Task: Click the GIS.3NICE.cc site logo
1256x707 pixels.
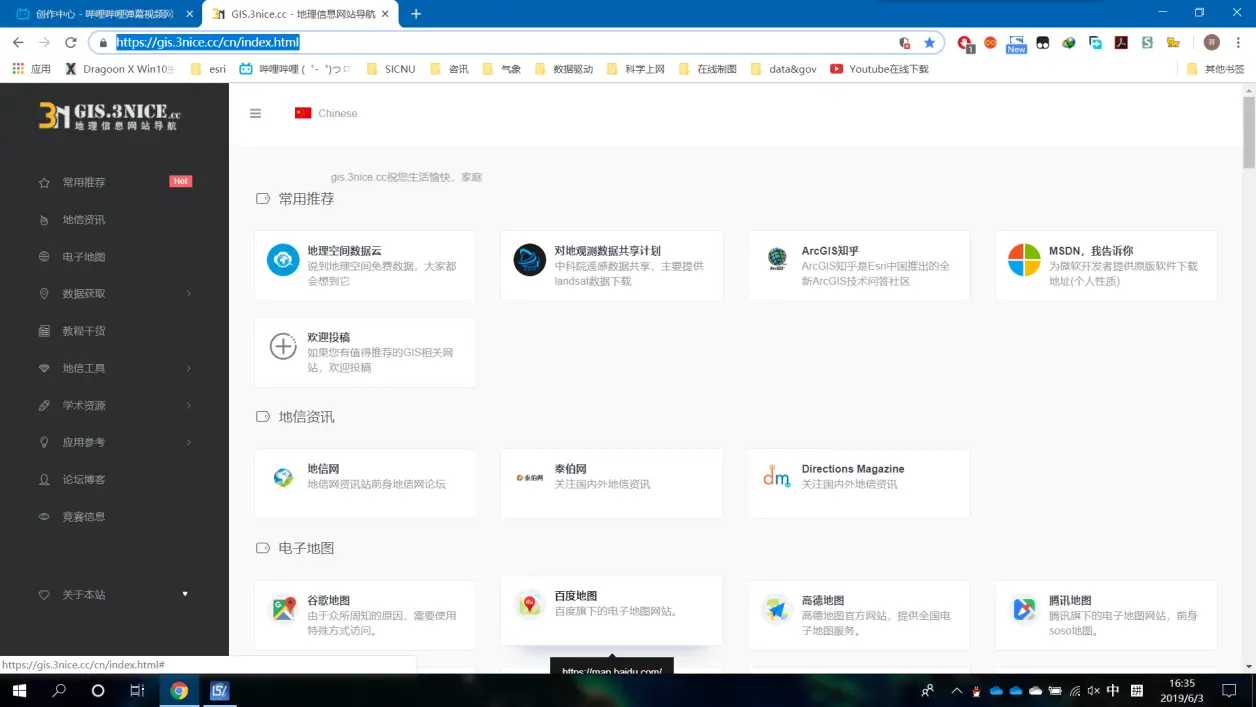Action: pyautogui.click(x=109, y=116)
